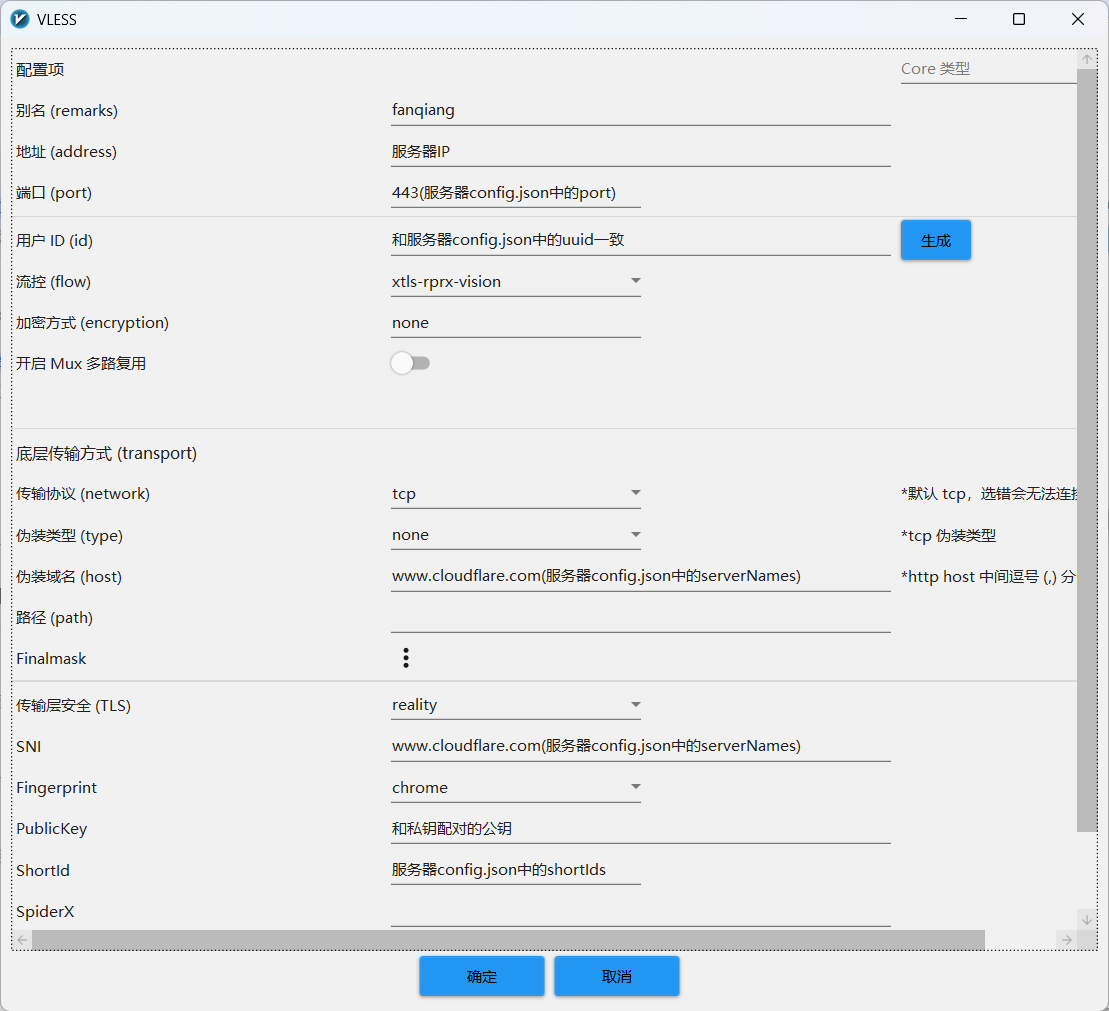Confirm with the 确定 button
The height and width of the screenshot is (1011, 1109).
481,976
